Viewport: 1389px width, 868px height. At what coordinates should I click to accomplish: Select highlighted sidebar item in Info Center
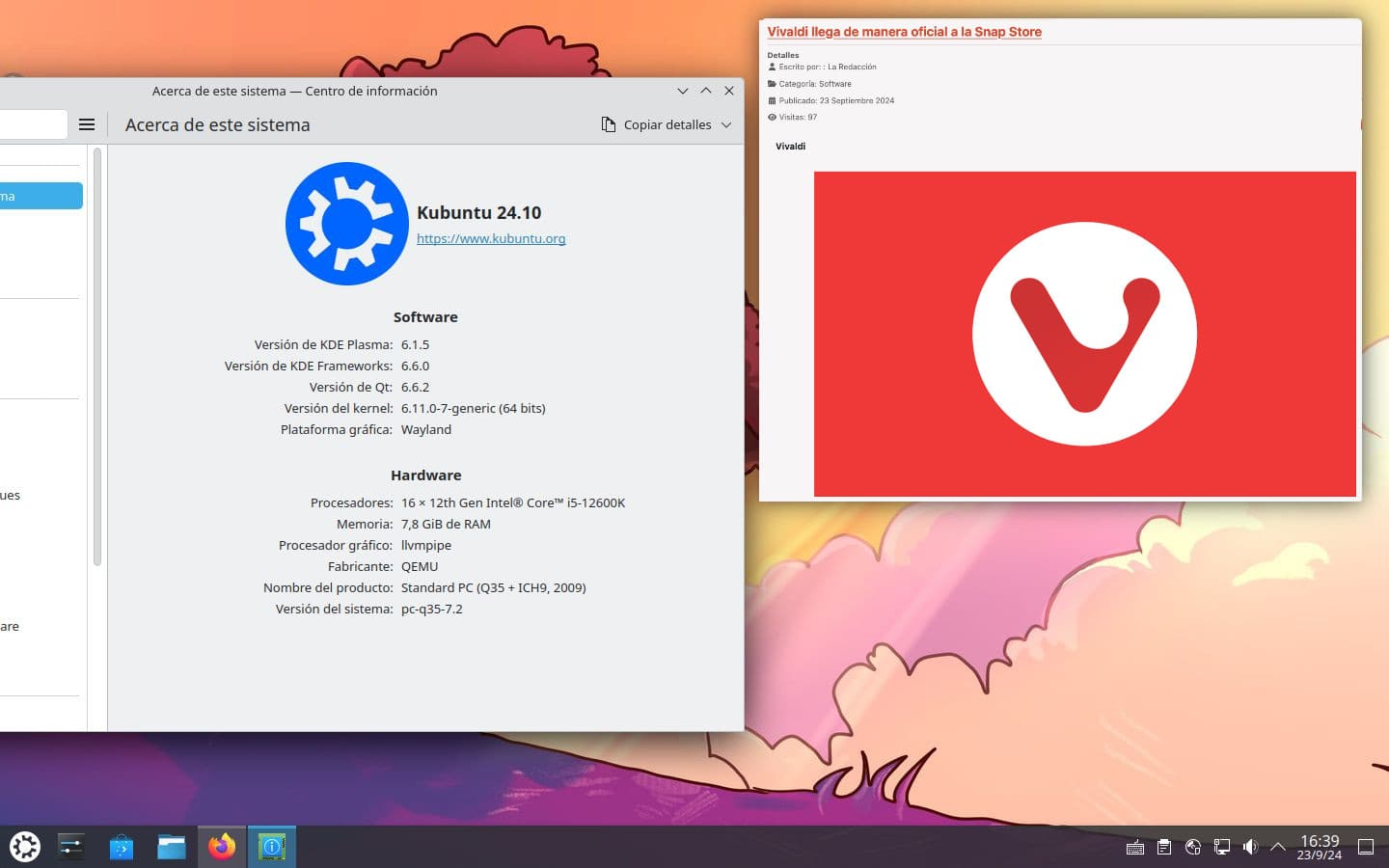coord(41,196)
